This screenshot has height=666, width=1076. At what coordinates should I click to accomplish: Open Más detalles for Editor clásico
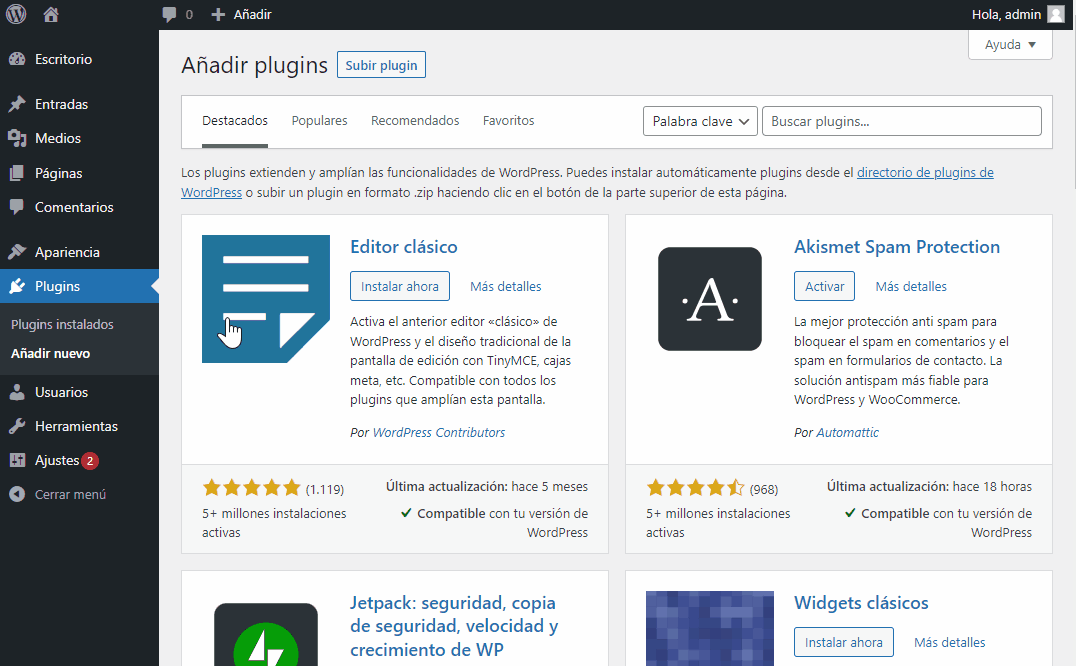(x=506, y=287)
